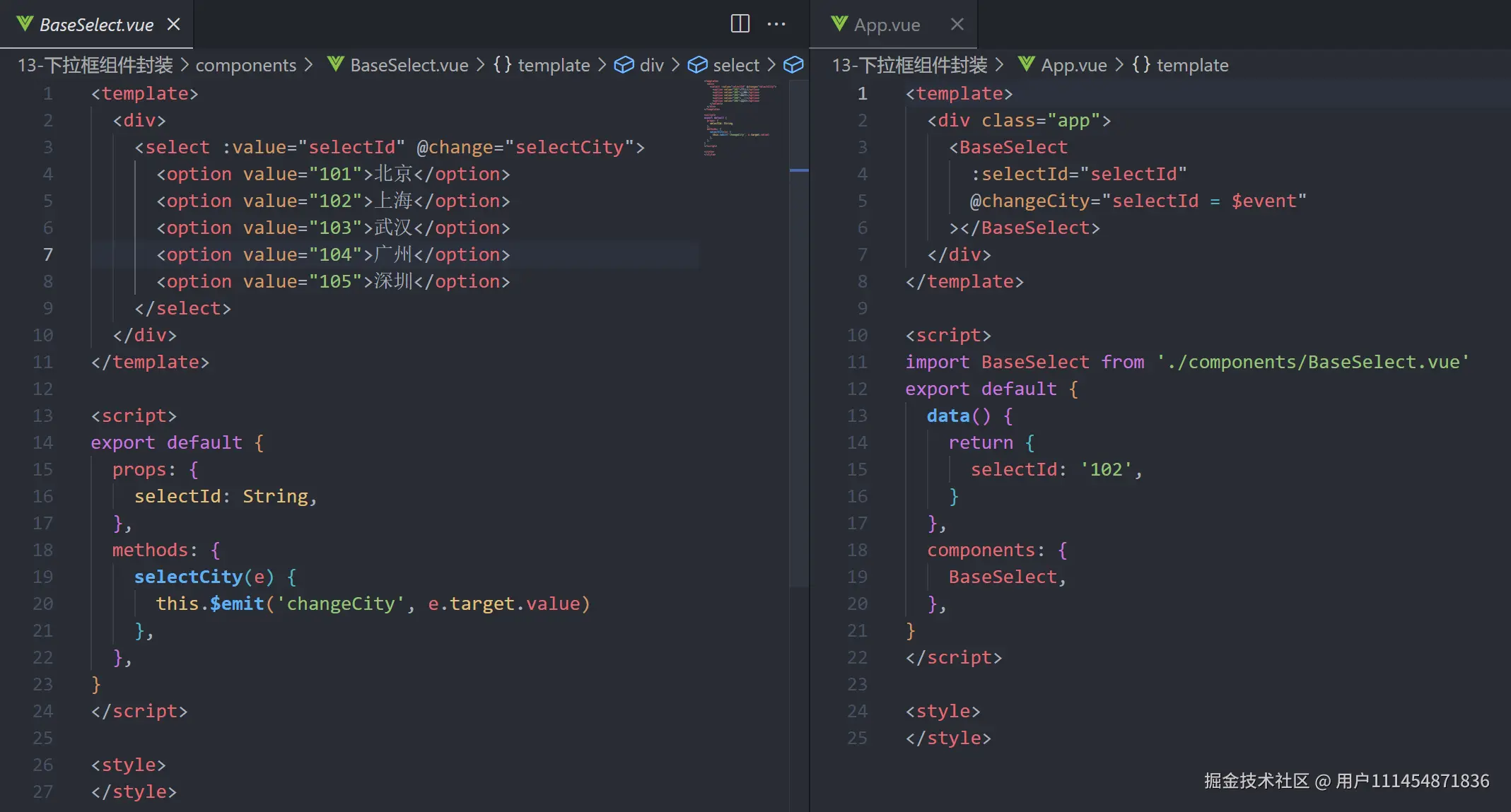
Task: Click Vue icon on App.vue tab
Action: pyautogui.click(x=839, y=24)
